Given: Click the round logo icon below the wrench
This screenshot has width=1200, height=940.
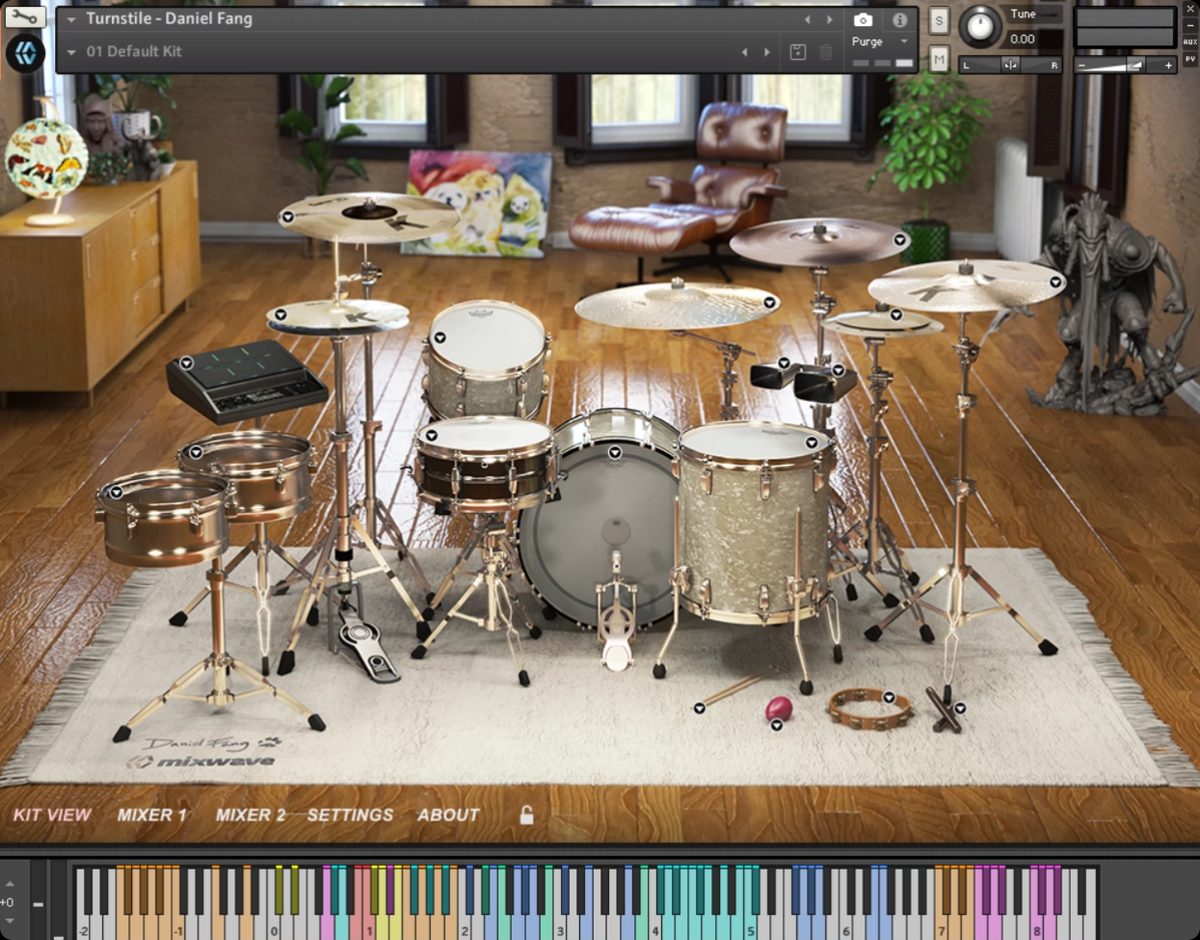Looking at the screenshot, I should tap(25, 52).
